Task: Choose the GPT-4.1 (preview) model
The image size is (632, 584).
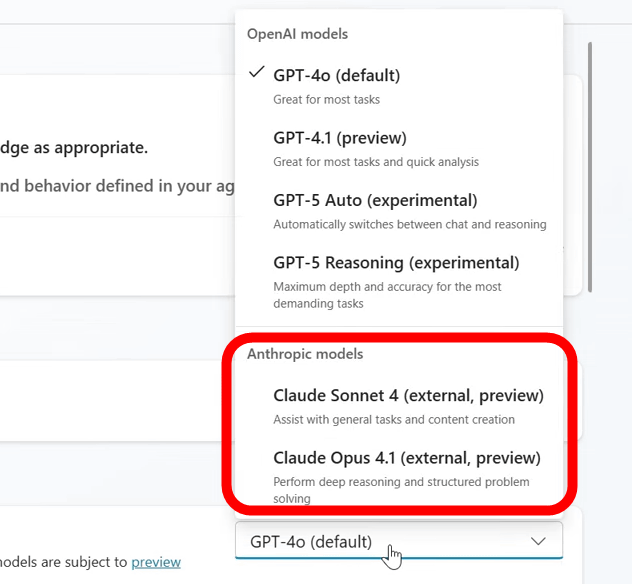Action: 339,138
